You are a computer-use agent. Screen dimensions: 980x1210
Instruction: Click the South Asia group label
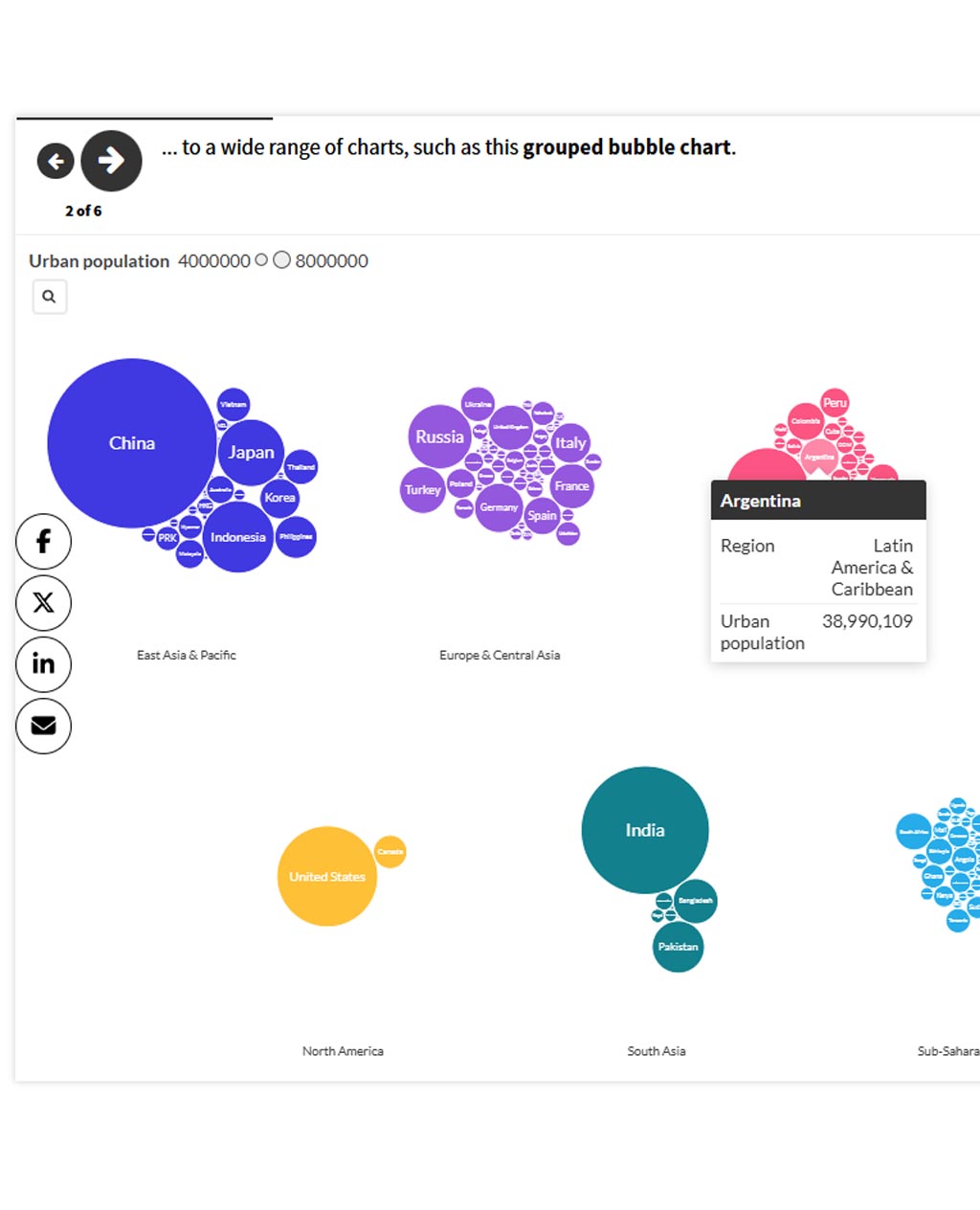657,1051
